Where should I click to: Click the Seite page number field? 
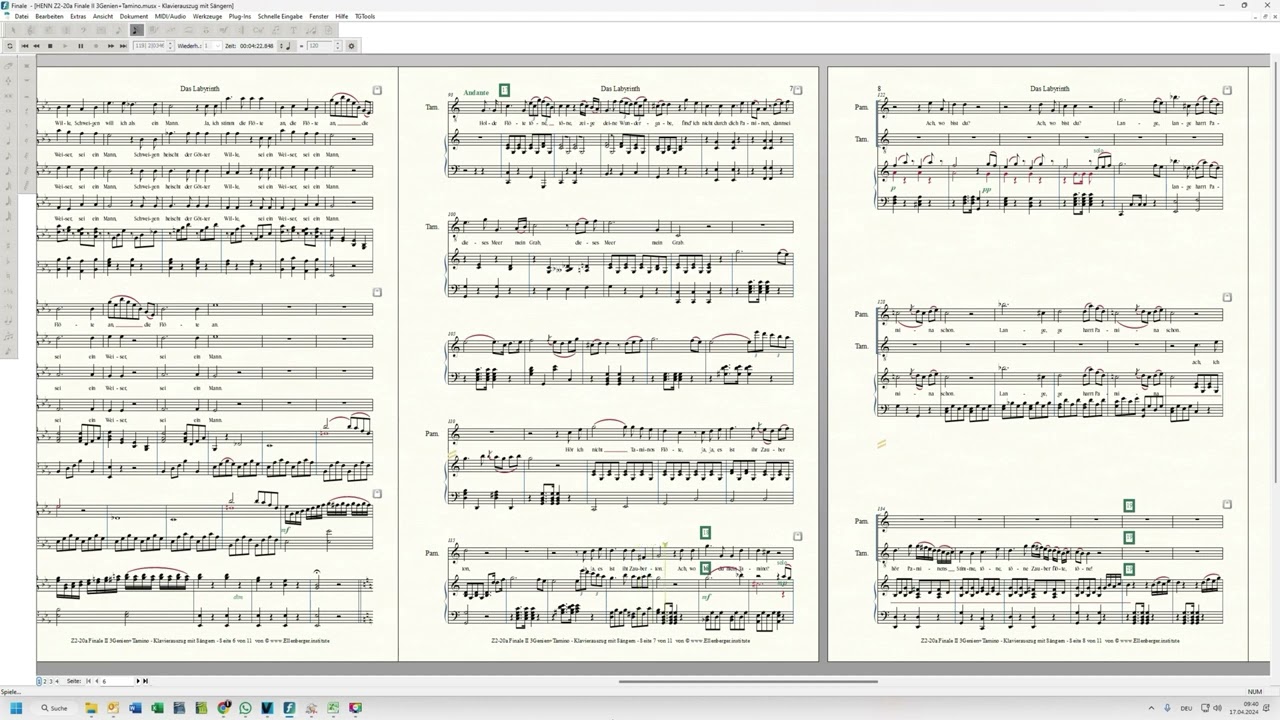click(117, 681)
